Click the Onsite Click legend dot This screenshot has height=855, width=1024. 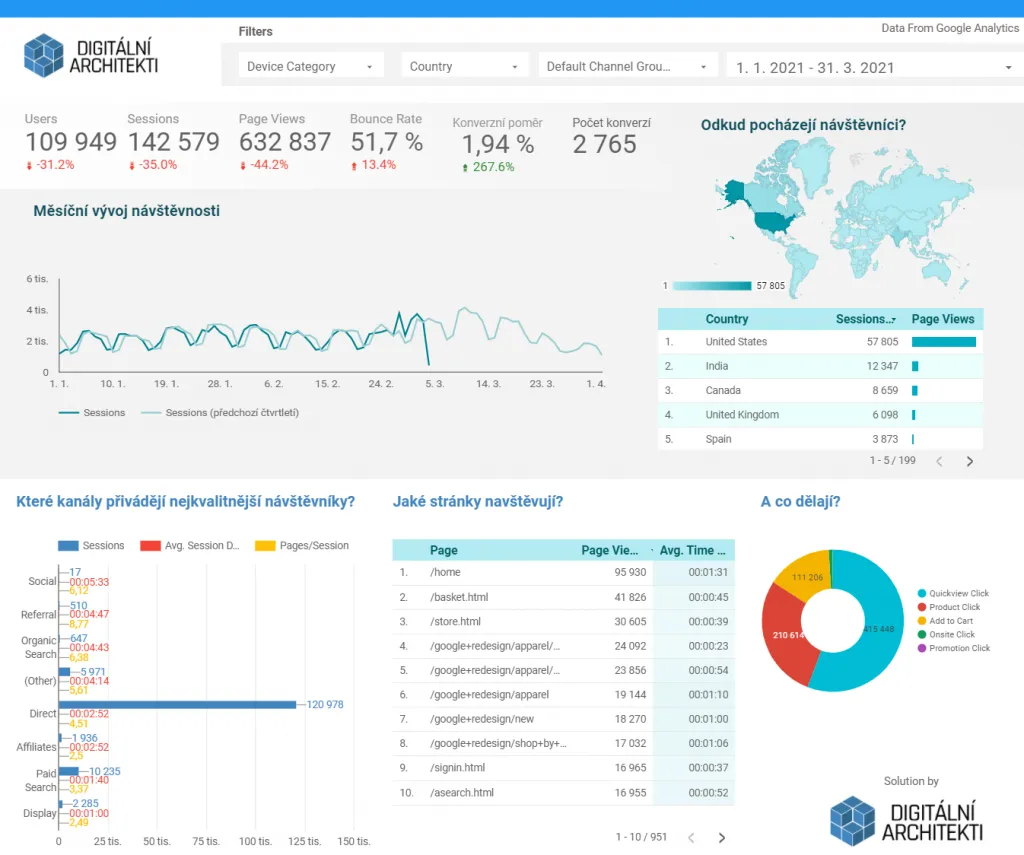pos(922,634)
